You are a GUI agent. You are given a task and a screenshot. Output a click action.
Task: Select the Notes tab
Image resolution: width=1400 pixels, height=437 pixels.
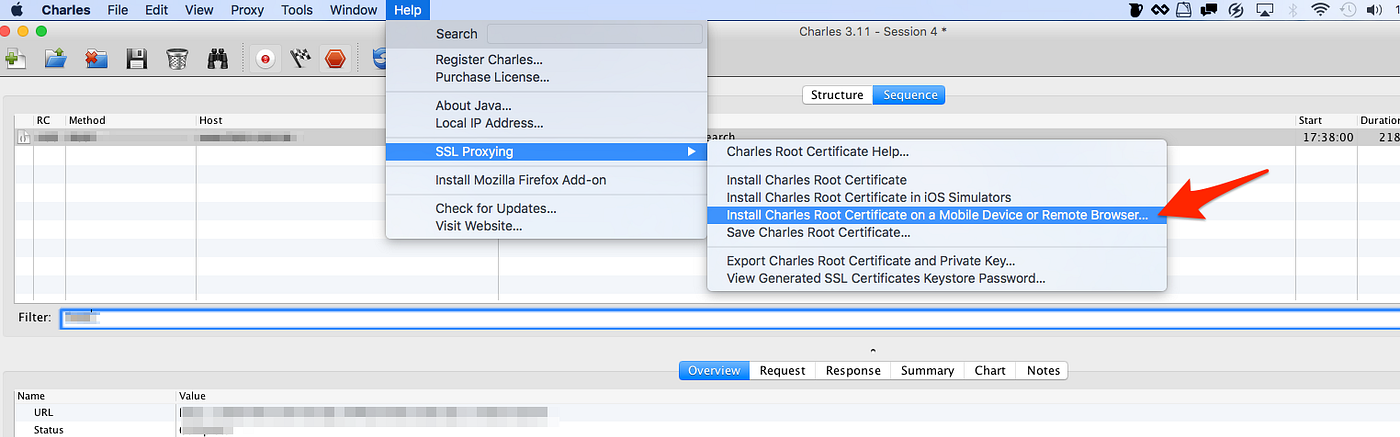1043,370
